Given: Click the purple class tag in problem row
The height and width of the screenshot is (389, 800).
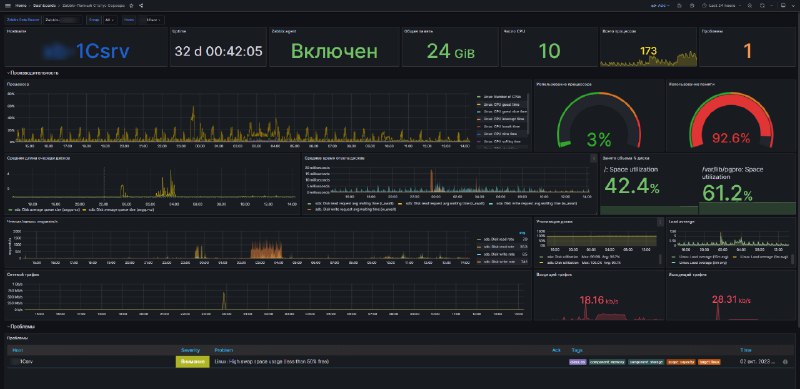Looking at the screenshot, I should click(578, 362).
